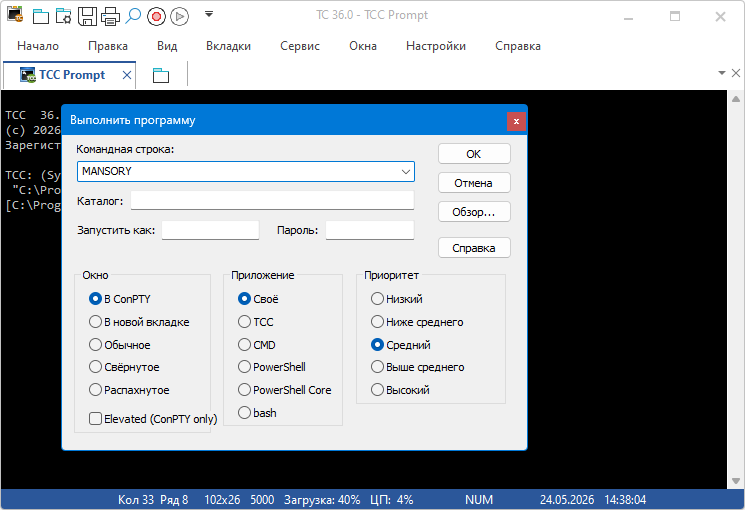Click the printer icon in toolbar
Screen dimensions: 745x510
[x=110, y=16]
